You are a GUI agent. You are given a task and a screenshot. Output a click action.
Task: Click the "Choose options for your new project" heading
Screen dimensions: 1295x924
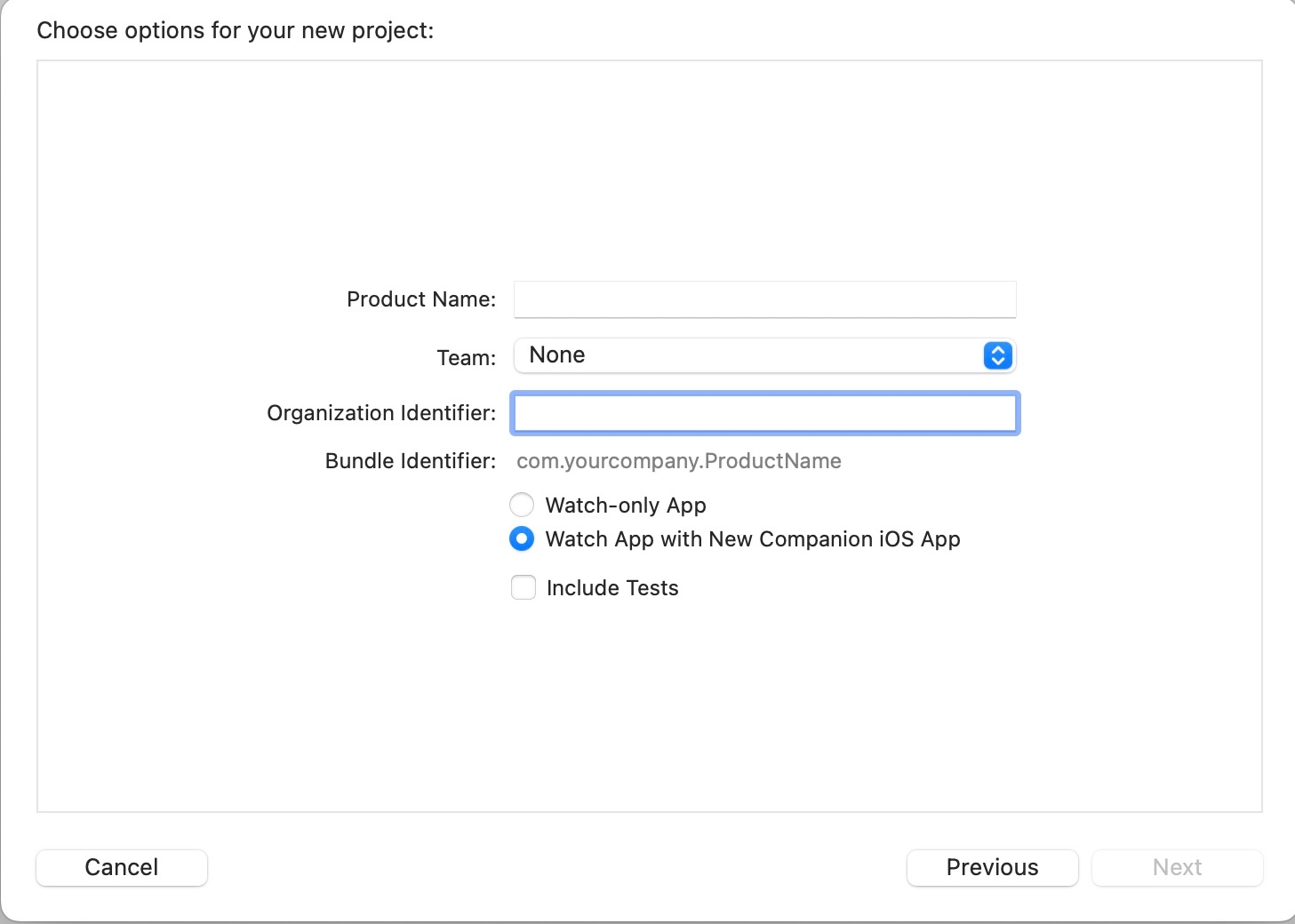pyautogui.click(x=236, y=30)
